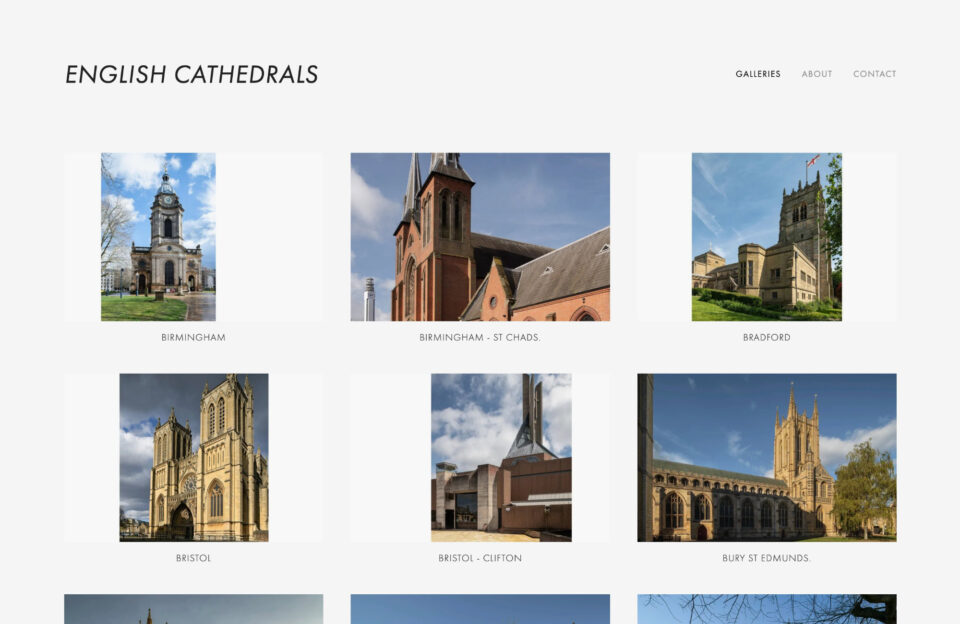Open the Bradford cathedral photo thumbnail
This screenshot has height=624, width=960.
tap(767, 237)
